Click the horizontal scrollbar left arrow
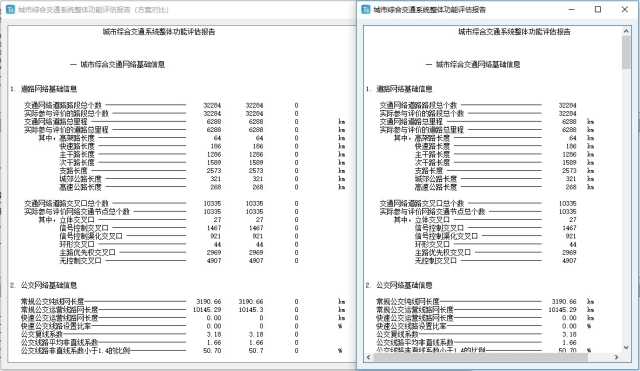 coord(368,357)
